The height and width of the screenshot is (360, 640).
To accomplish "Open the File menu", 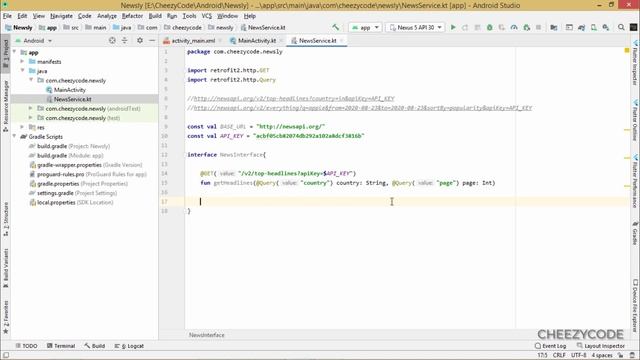I will point(7,16).
